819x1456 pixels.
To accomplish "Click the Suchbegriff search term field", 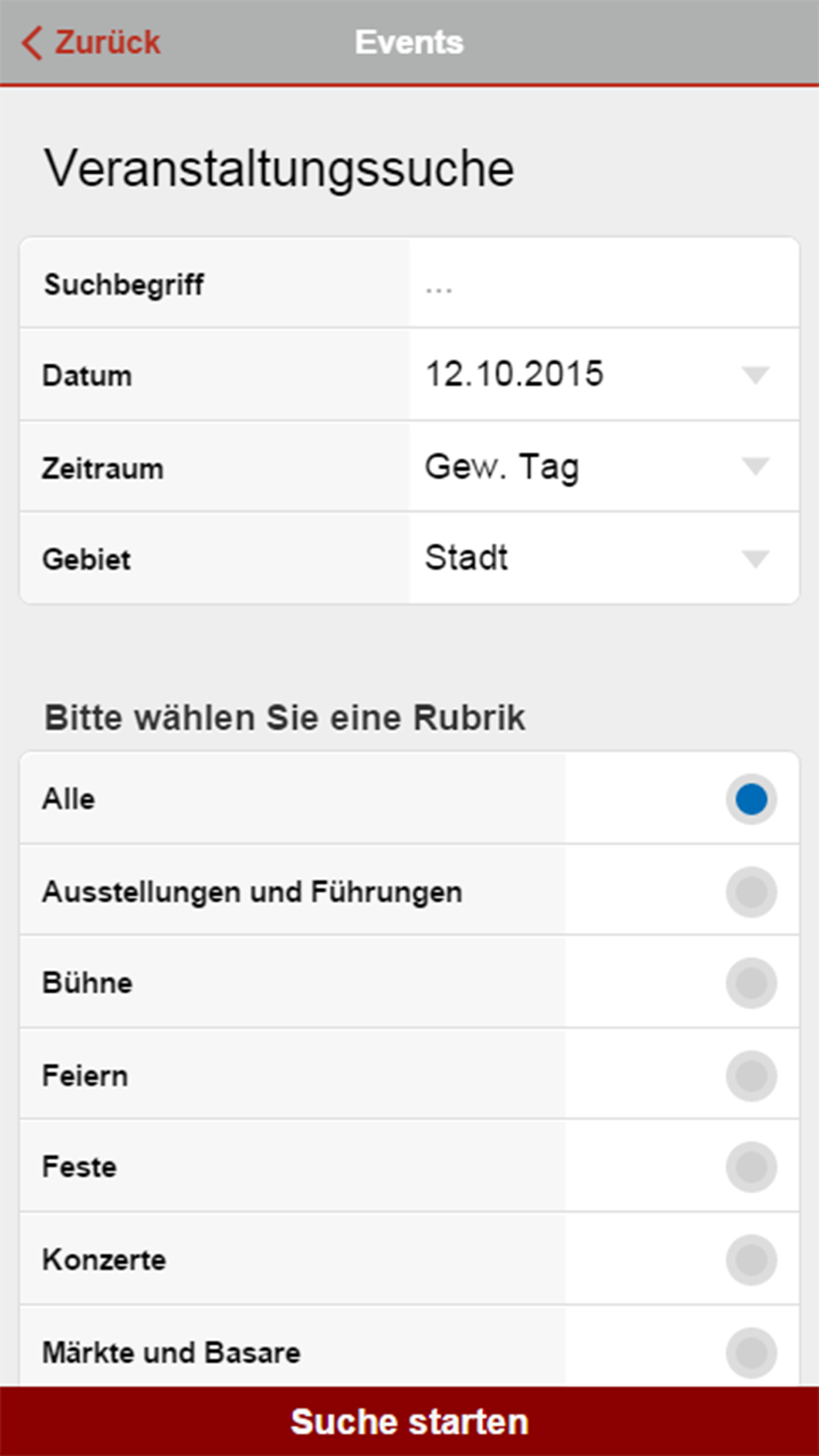I will tap(603, 284).
